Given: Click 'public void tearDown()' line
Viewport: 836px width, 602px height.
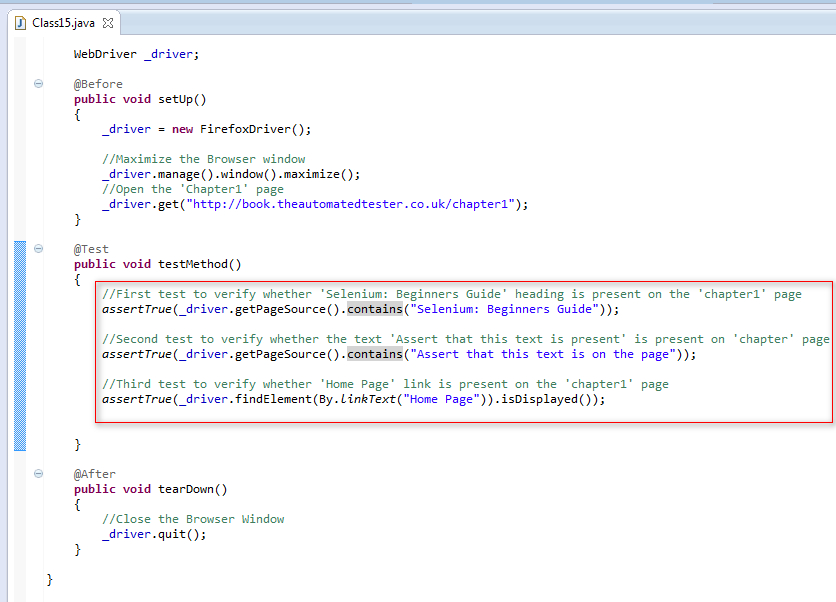Looking at the screenshot, I should tap(150, 489).
